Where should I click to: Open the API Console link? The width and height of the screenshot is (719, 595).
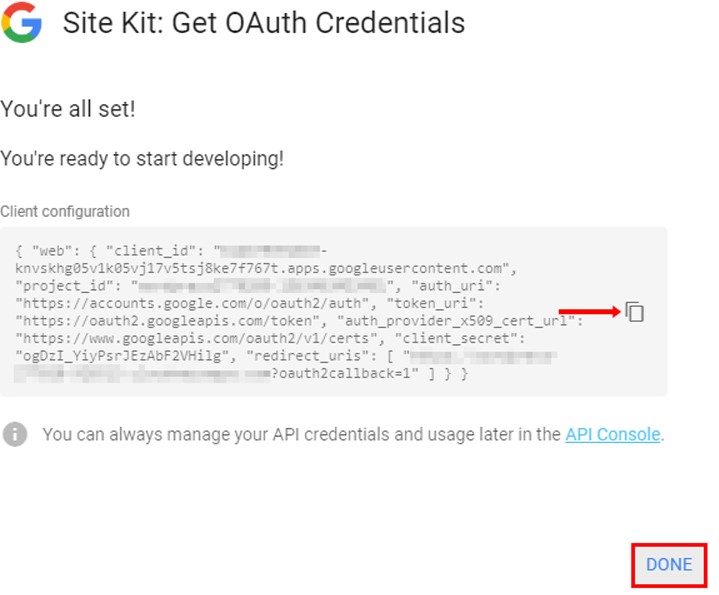tap(613, 434)
